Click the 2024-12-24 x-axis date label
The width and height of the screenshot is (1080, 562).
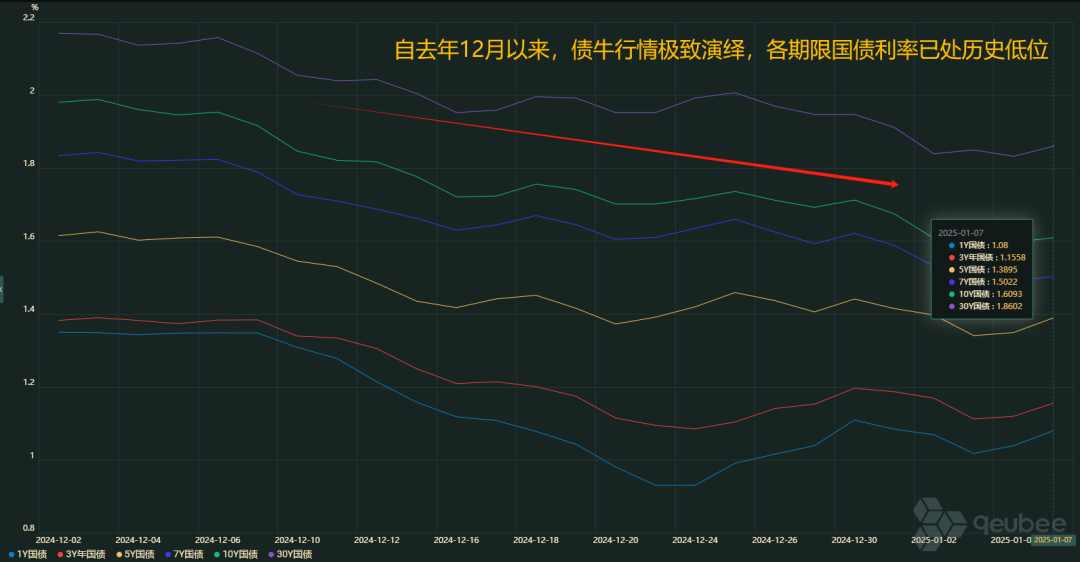[695, 539]
